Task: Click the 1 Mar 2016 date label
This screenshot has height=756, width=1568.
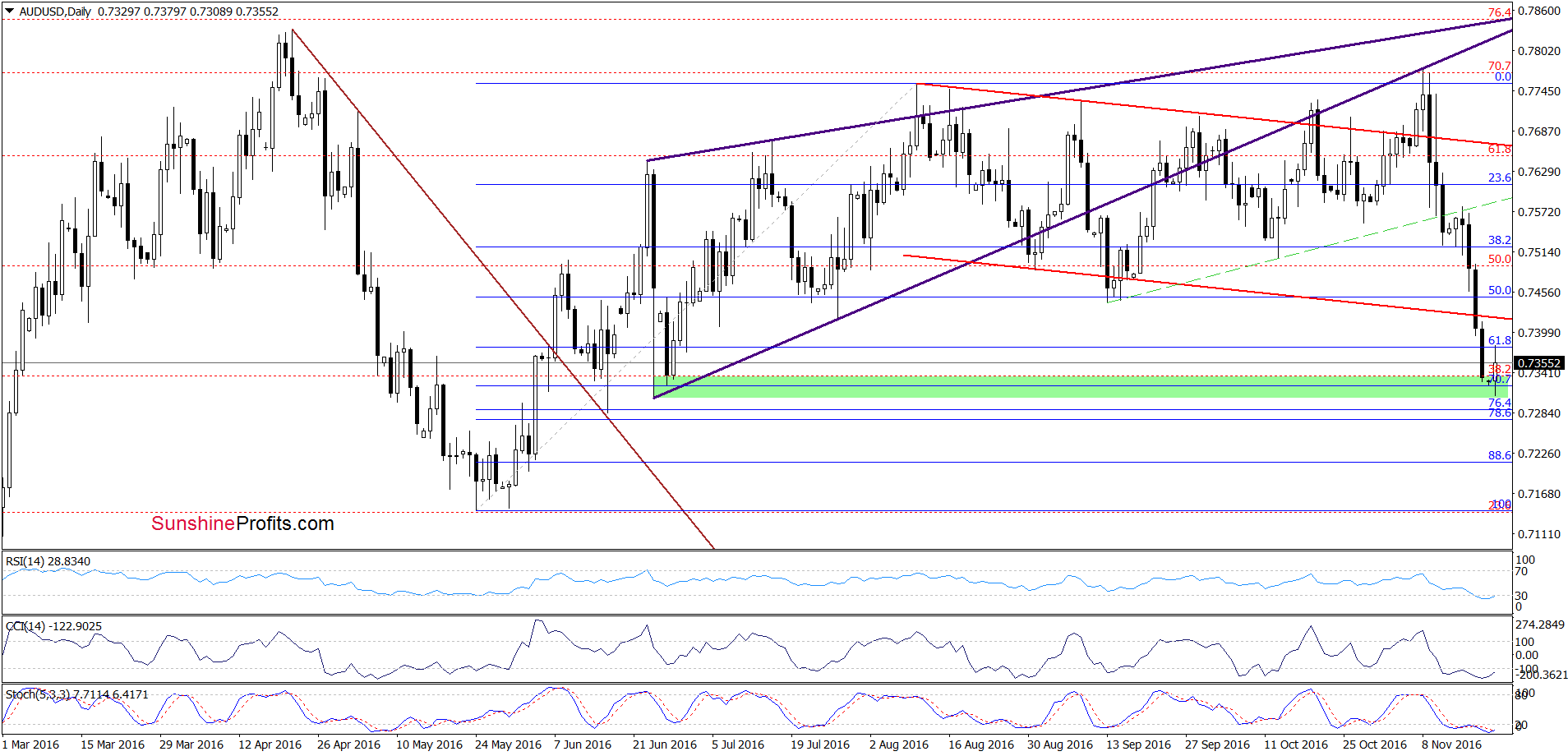Action: point(30,744)
